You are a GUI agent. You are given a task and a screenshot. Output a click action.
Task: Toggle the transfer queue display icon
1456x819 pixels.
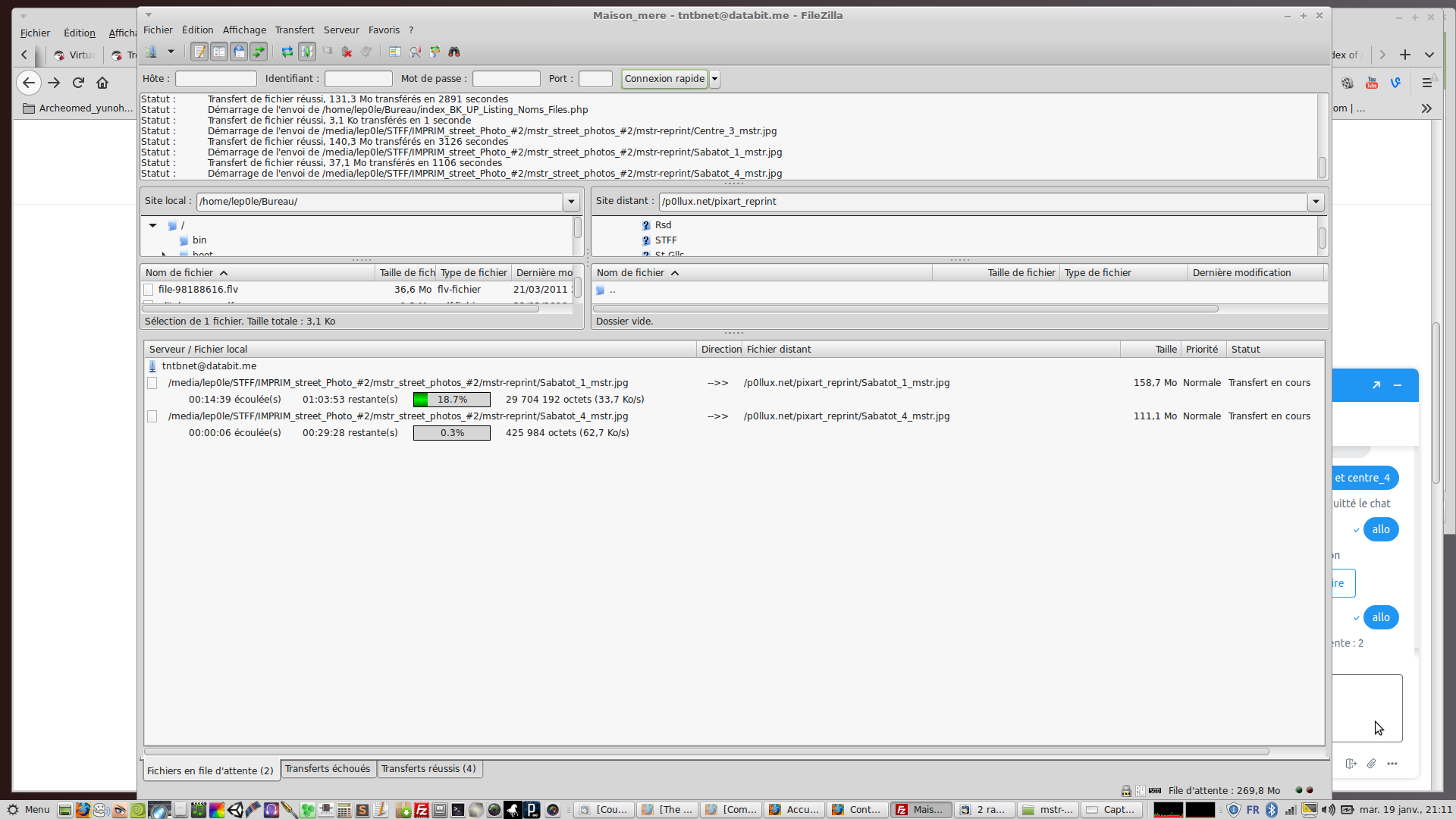259,52
